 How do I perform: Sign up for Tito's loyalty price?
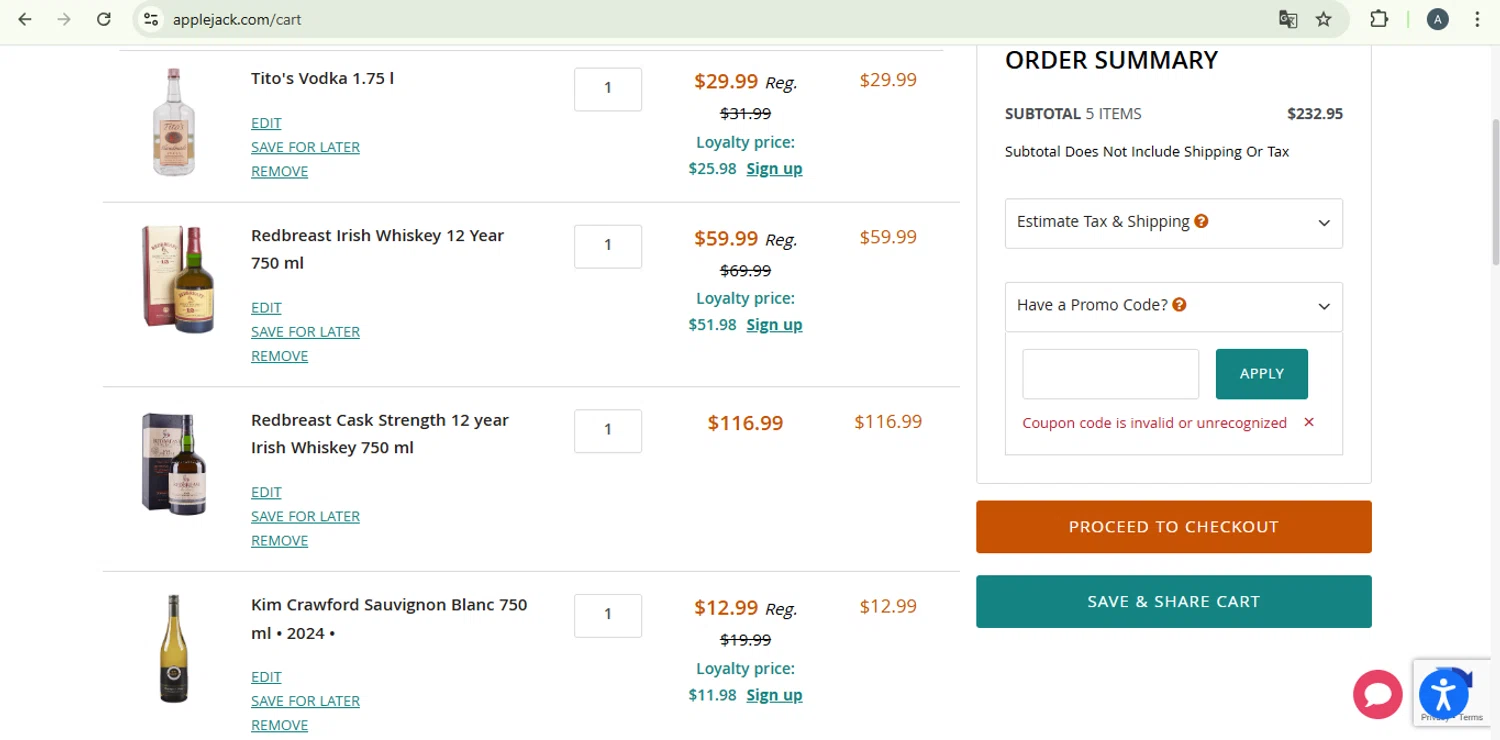click(x=774, y=168)
